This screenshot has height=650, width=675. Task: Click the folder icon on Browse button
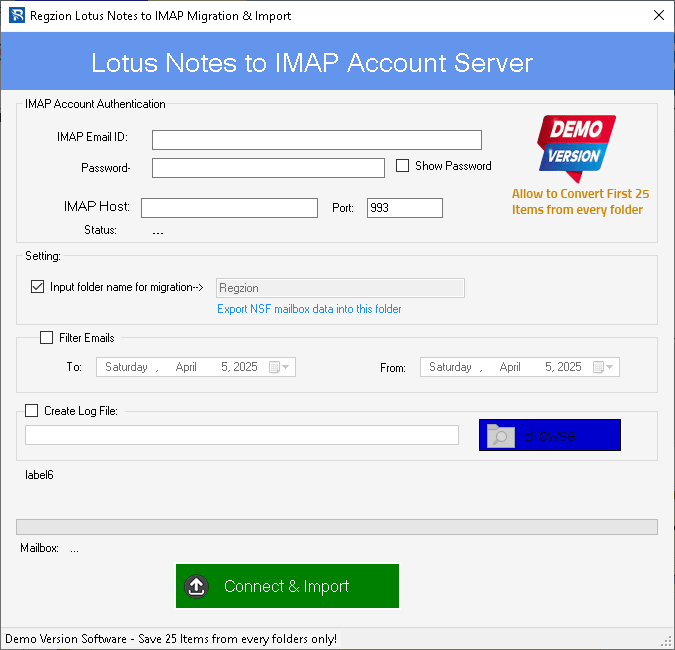pos(500,435)
